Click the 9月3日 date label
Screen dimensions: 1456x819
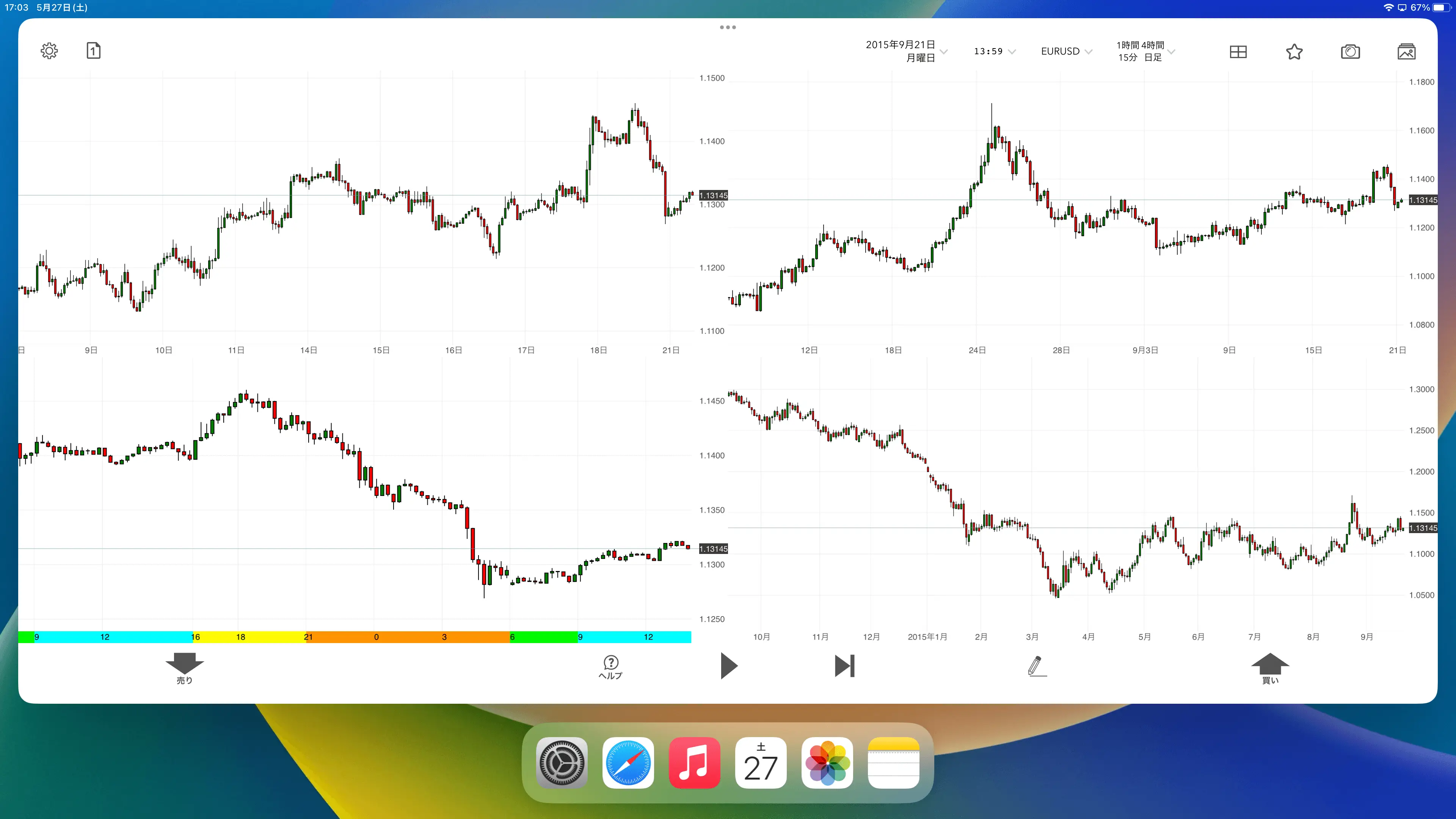(1145, 350)
